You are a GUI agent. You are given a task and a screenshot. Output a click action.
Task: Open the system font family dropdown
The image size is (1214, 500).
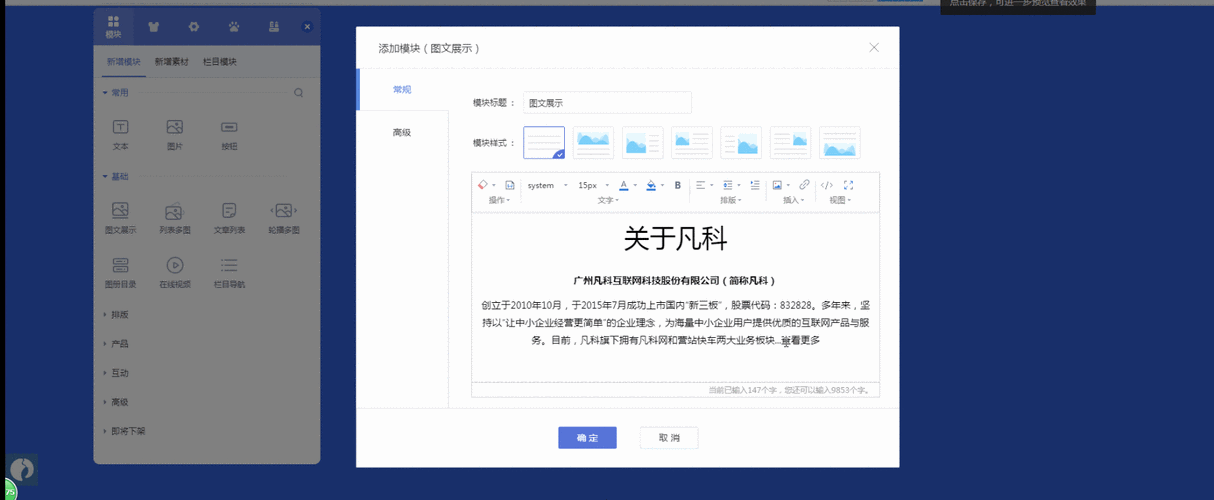[x=547, y=185]
